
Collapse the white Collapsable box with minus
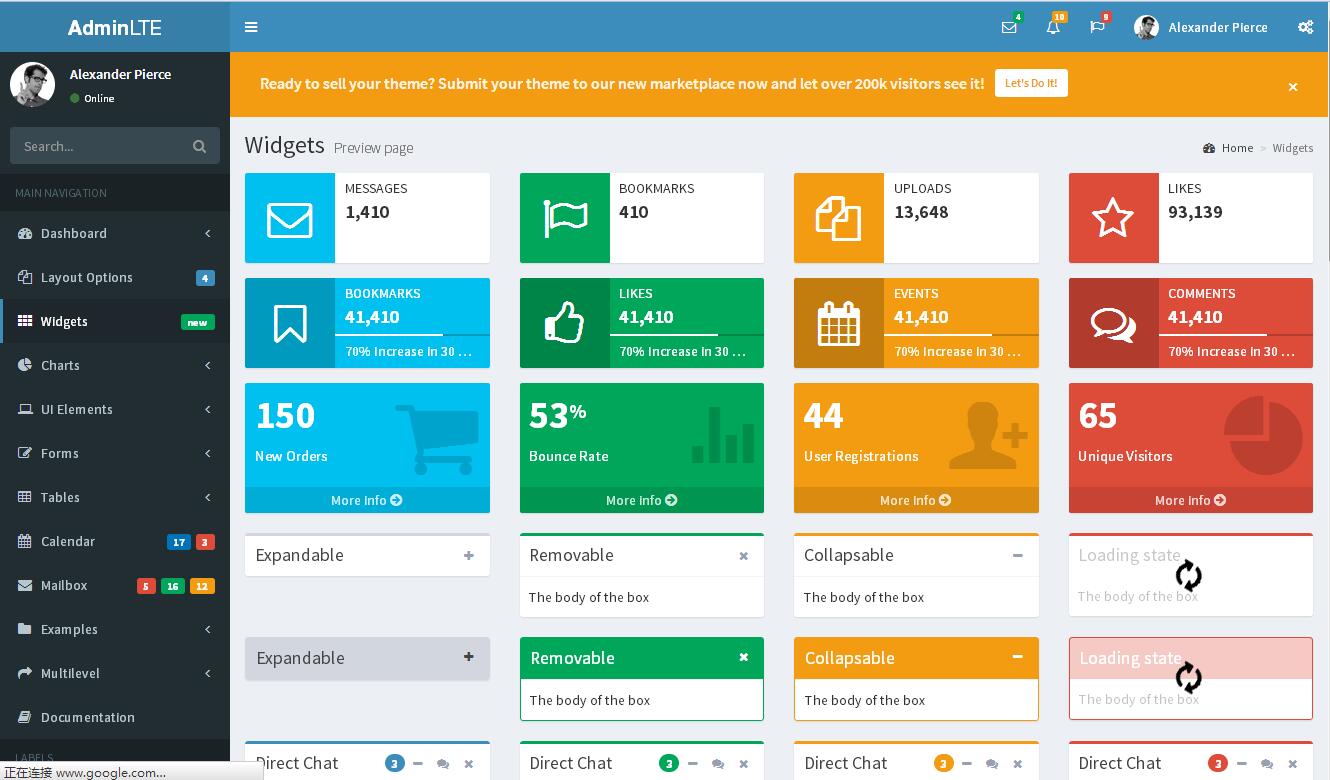1017,555
